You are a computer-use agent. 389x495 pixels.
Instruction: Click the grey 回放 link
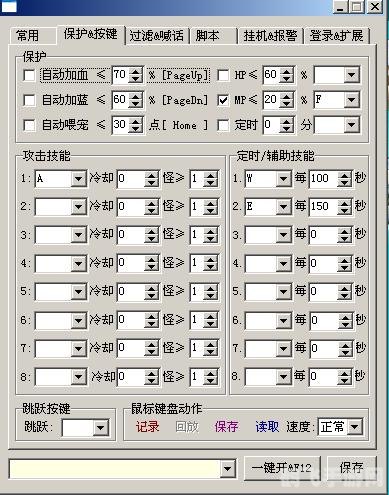(x=187, y=427)
